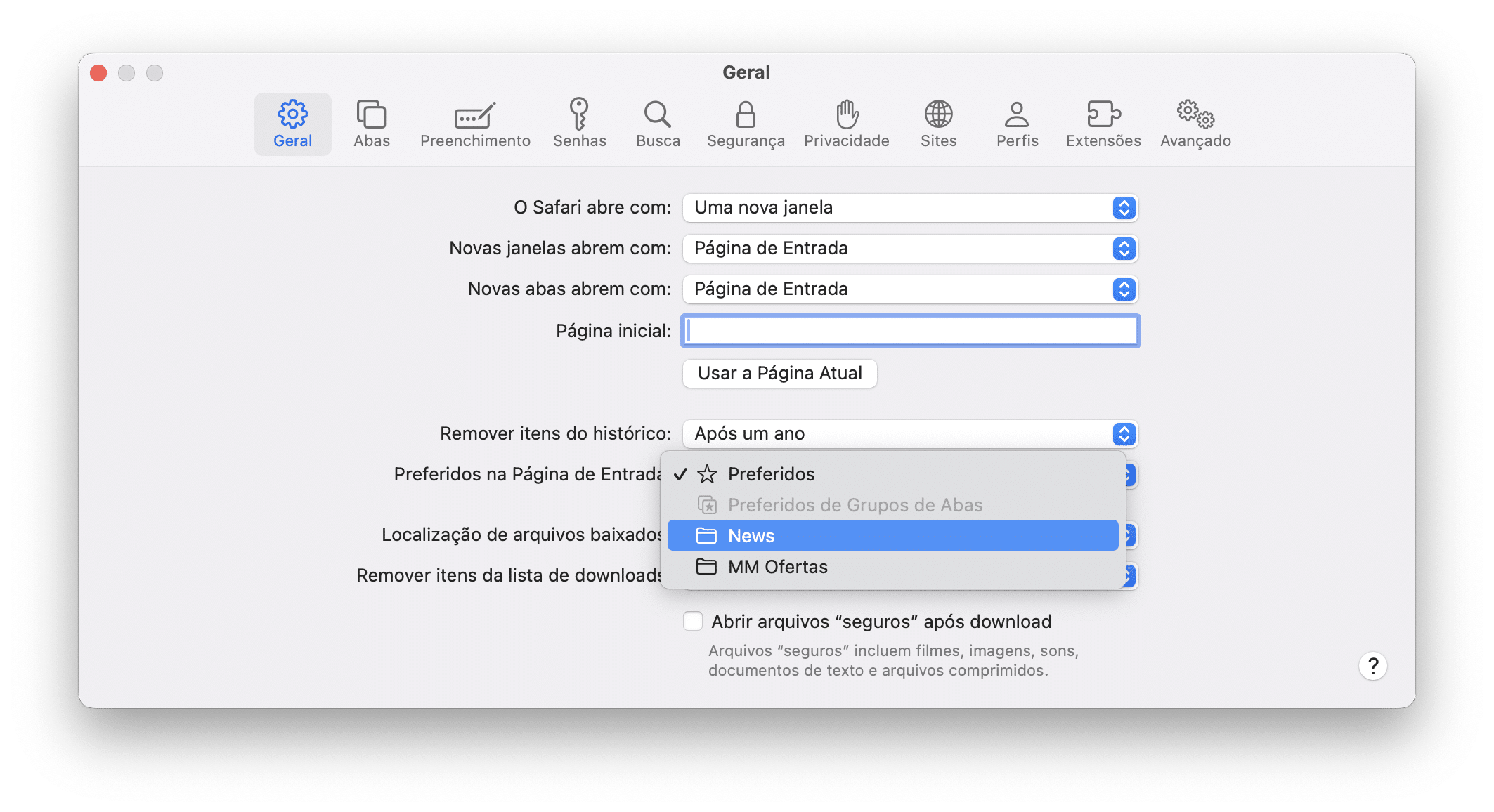Open the Preenchimento autofill tab
Screen dimensions: 1494x812
pyautogui.click(x=475, y=124)
